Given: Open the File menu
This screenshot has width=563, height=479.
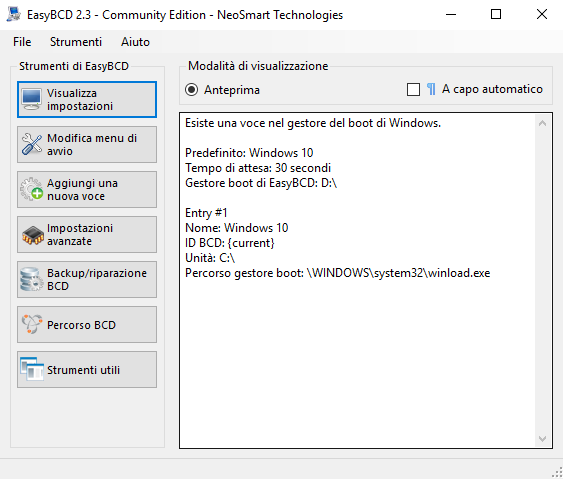Looking at the screenshot, I should tap(22, 42).
